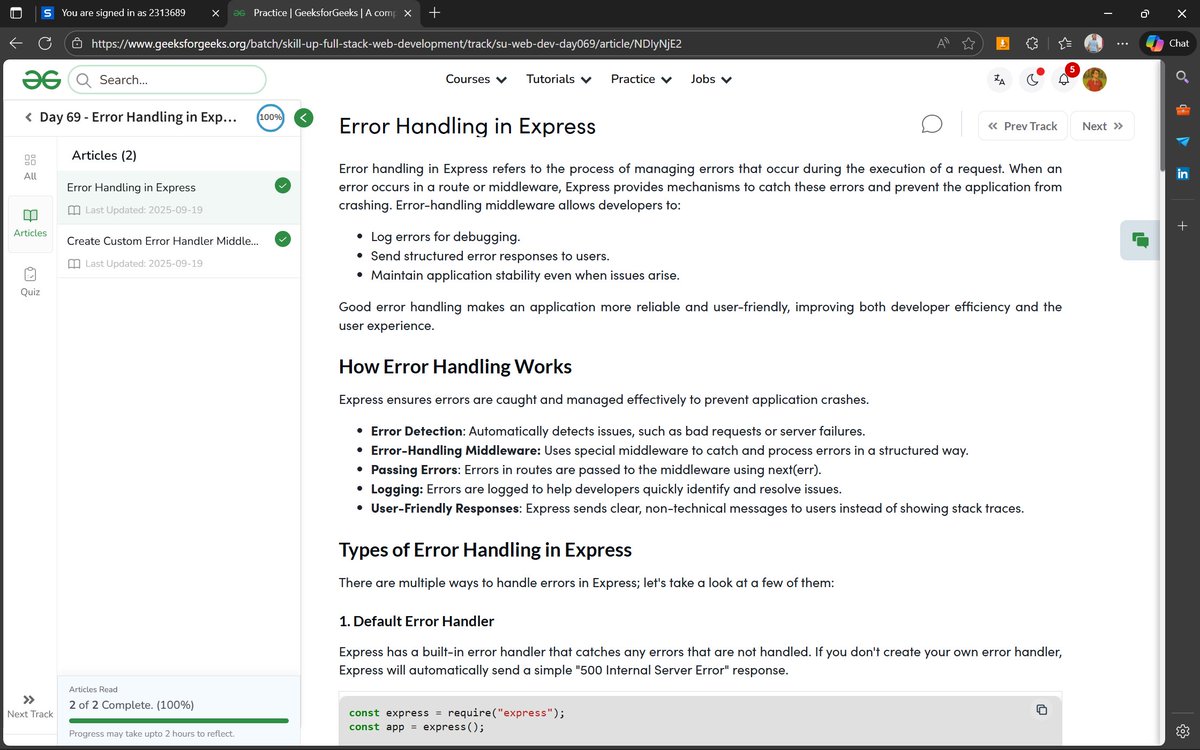The image size is (1200, 750).
Task: Click the completed checkmark on Create Custom Error Handler
Action: (x=282, y=239)
